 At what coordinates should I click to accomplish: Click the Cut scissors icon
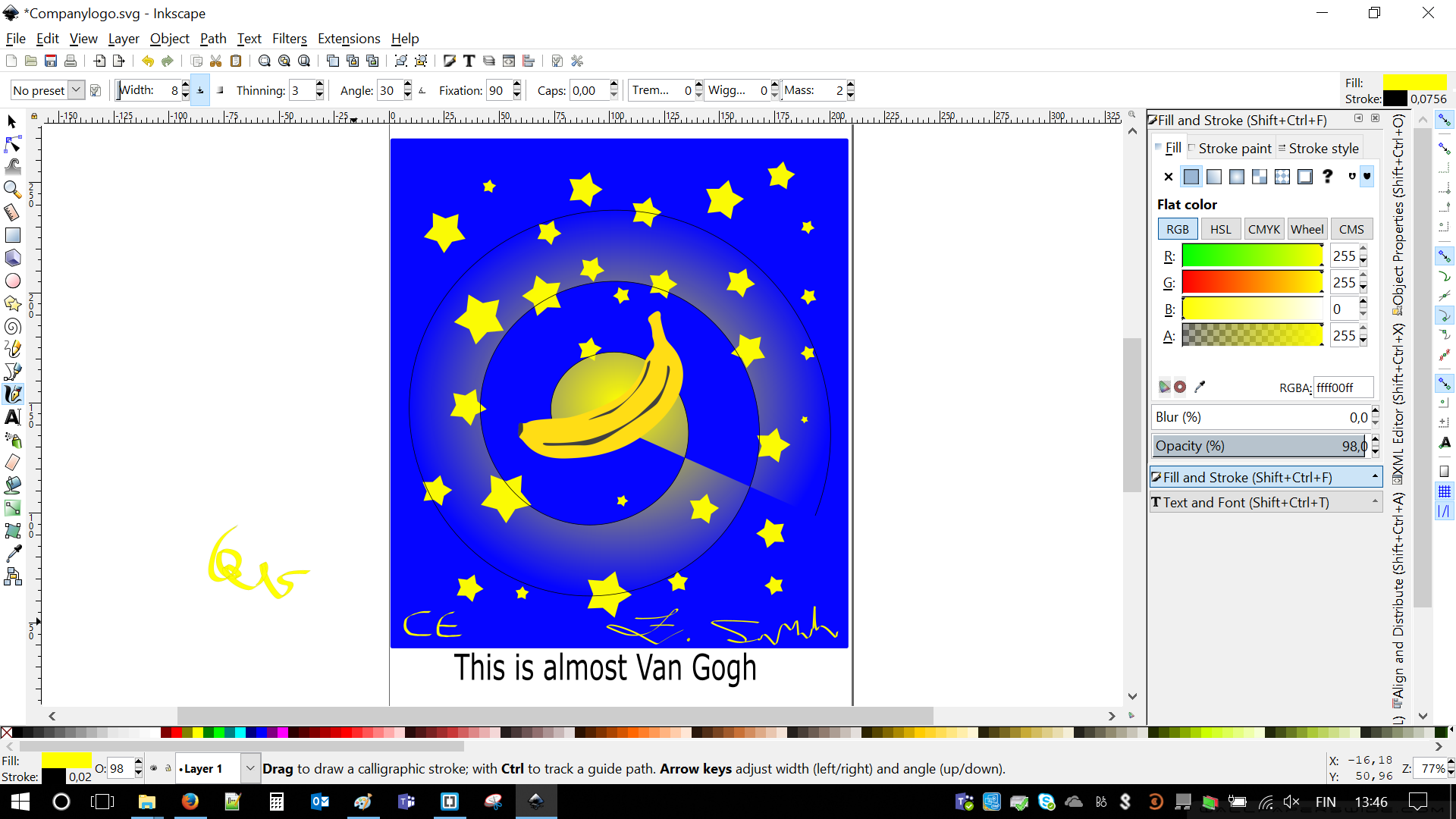pos(216,61)
